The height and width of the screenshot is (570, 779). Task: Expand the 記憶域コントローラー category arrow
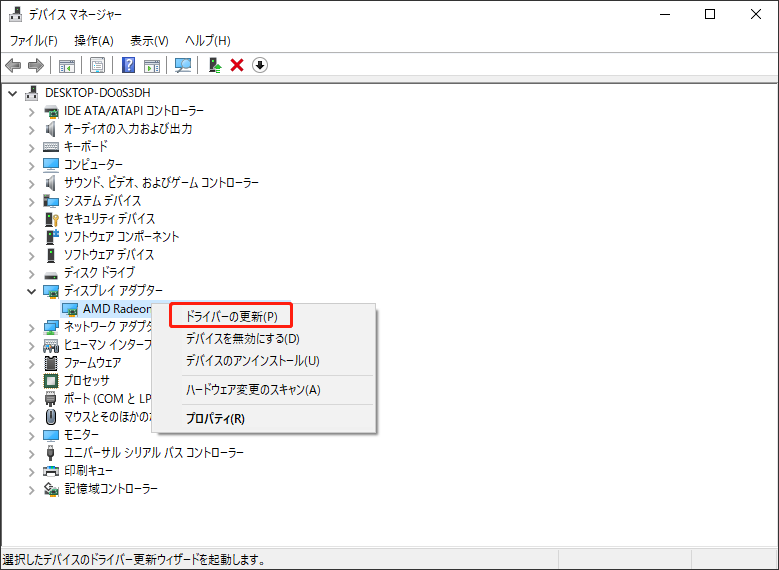(x=32, y=489)
